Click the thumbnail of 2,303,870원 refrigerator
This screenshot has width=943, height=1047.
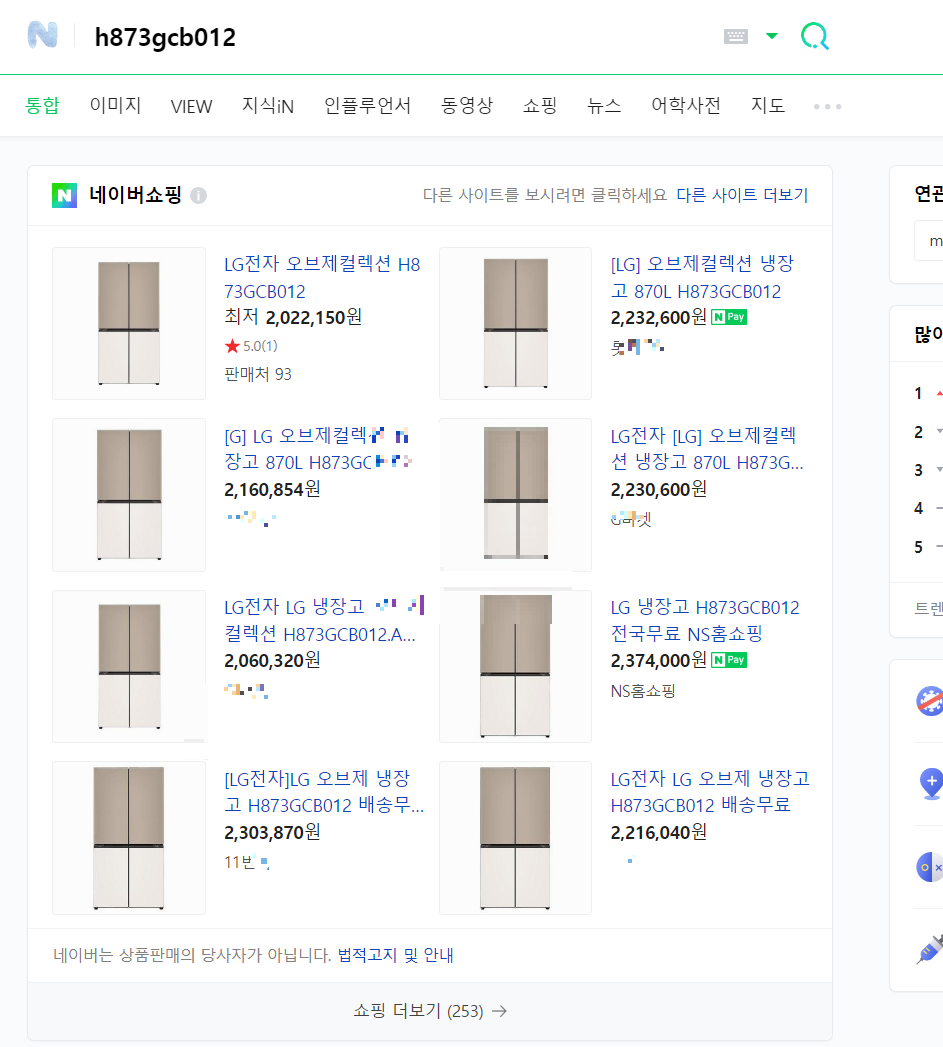(x=129, y=838)
